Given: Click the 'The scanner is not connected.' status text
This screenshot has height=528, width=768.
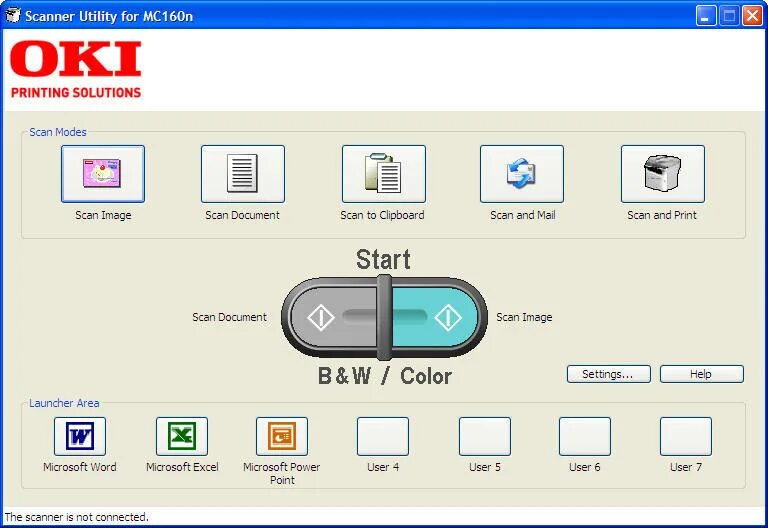Looking at the screenshot, I should click(x=76, y=517).
